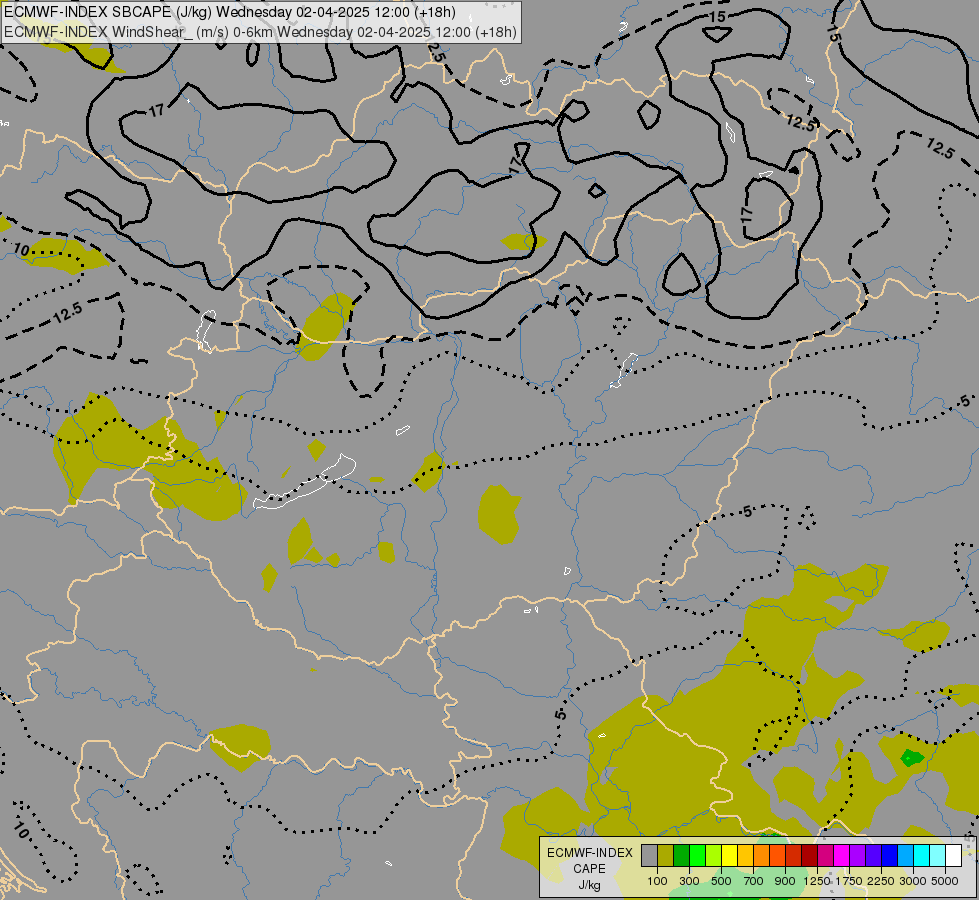
Task: Click the legend value 700
Action: point(754,881)
